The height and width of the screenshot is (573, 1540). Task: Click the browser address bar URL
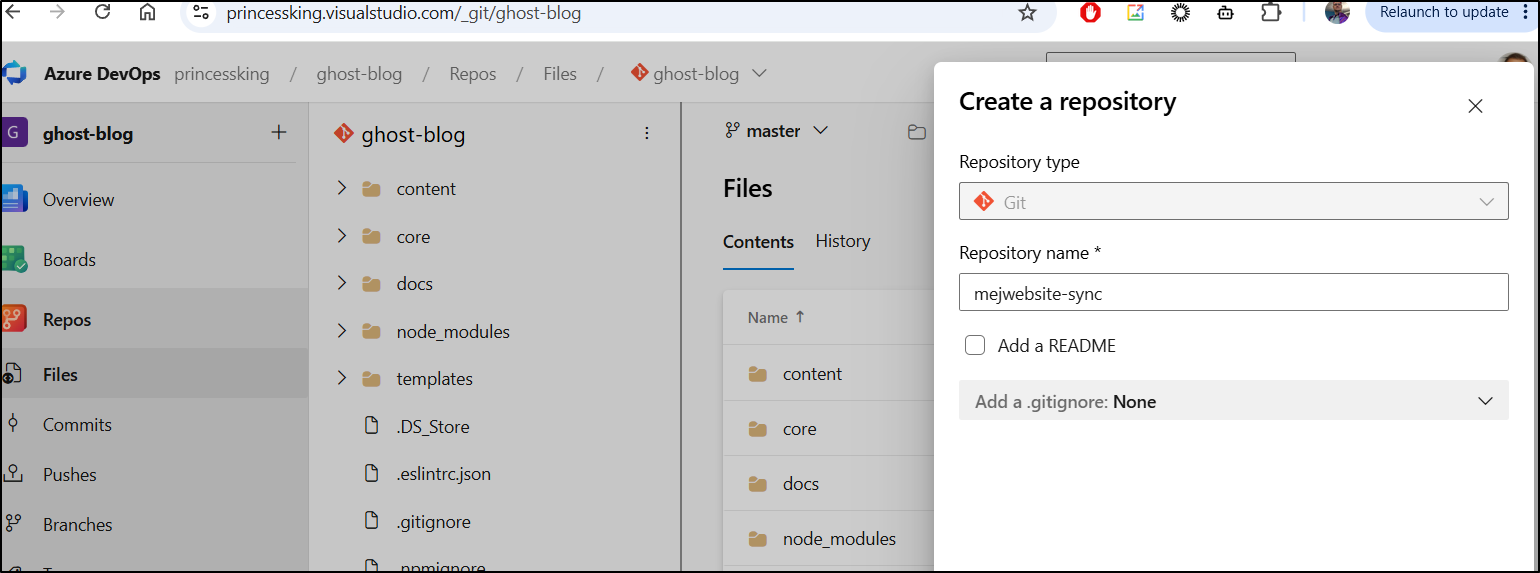404,13
